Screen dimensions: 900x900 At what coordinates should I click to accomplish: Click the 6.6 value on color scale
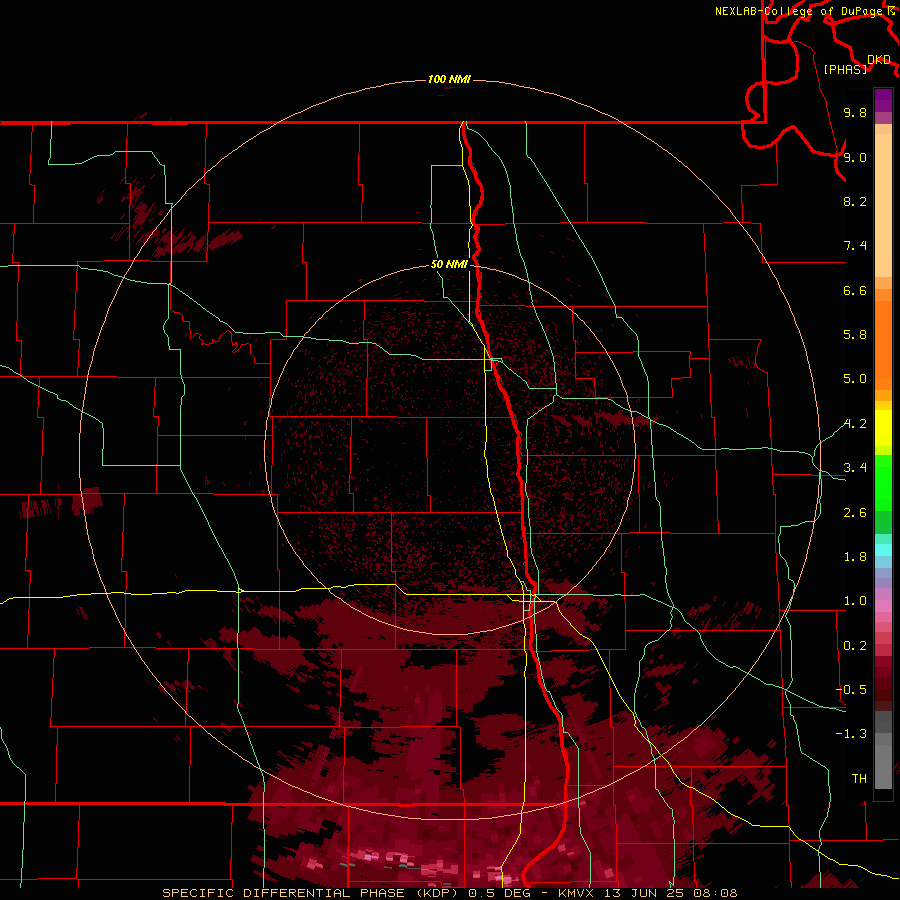point(855,290)
